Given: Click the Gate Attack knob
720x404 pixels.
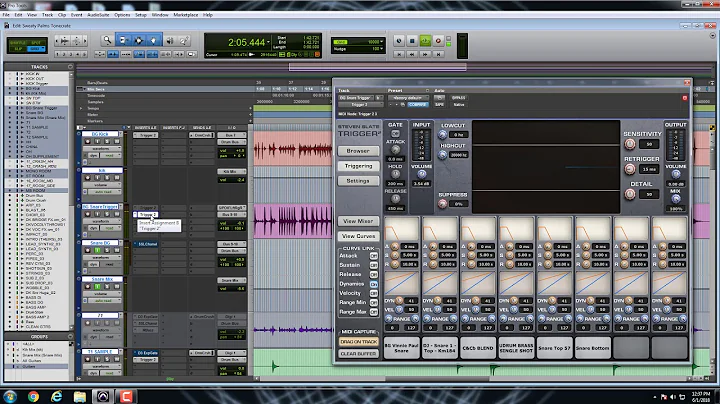Looking at the screenshot, I should (395, 149).
